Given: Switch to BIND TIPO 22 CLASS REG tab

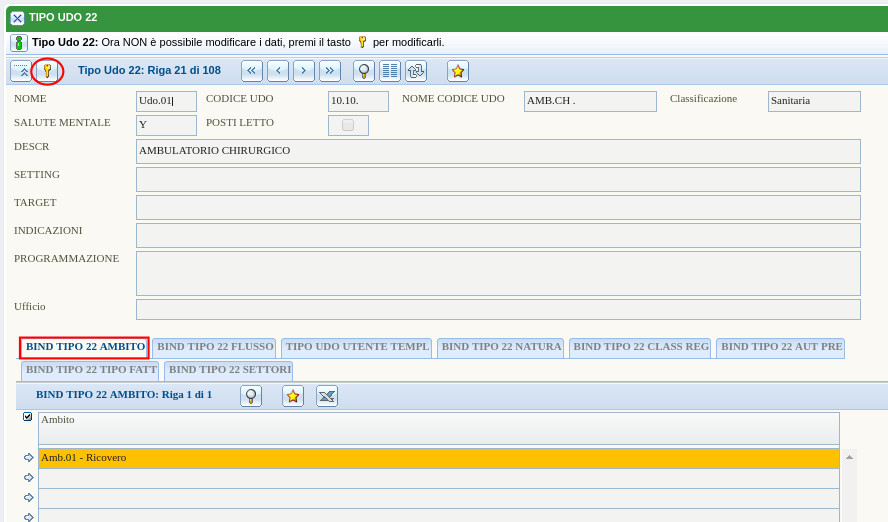Looking at the screenshot, I should (x=641, y=347).
